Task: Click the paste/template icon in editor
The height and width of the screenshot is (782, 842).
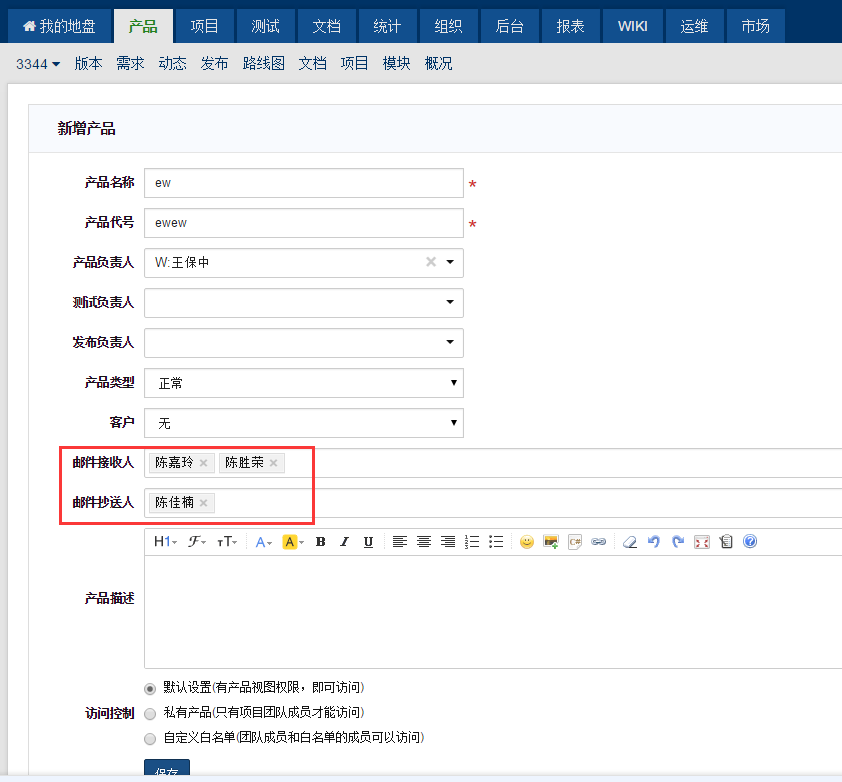Action: [726, 541]
